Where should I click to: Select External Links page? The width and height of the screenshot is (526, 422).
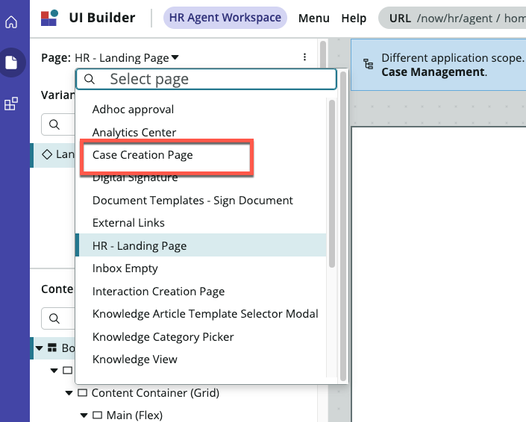[x=201, y=223]
